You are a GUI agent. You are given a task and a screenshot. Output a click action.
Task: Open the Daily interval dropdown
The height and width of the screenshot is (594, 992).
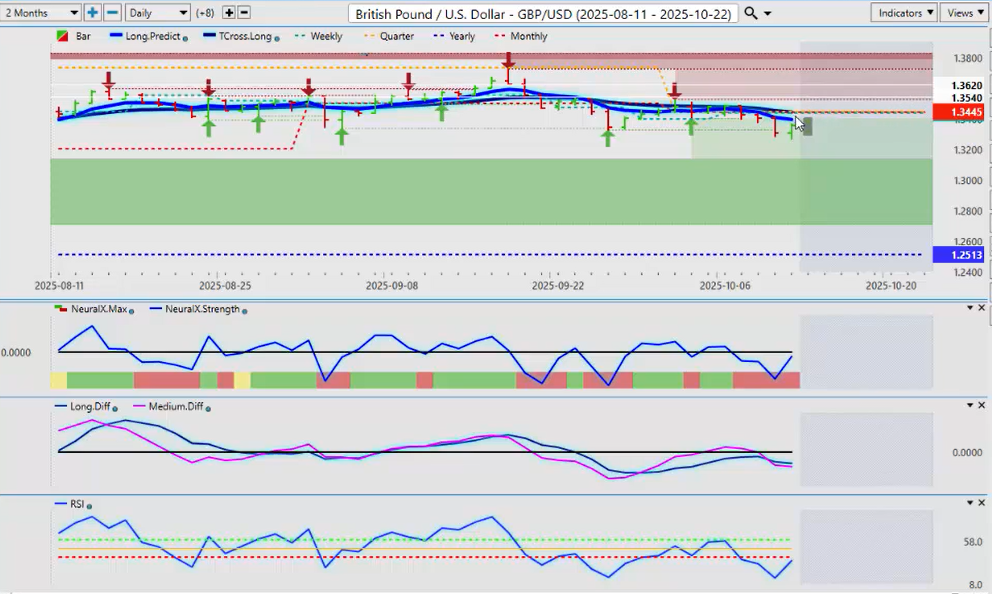click(x=158, y=13)
